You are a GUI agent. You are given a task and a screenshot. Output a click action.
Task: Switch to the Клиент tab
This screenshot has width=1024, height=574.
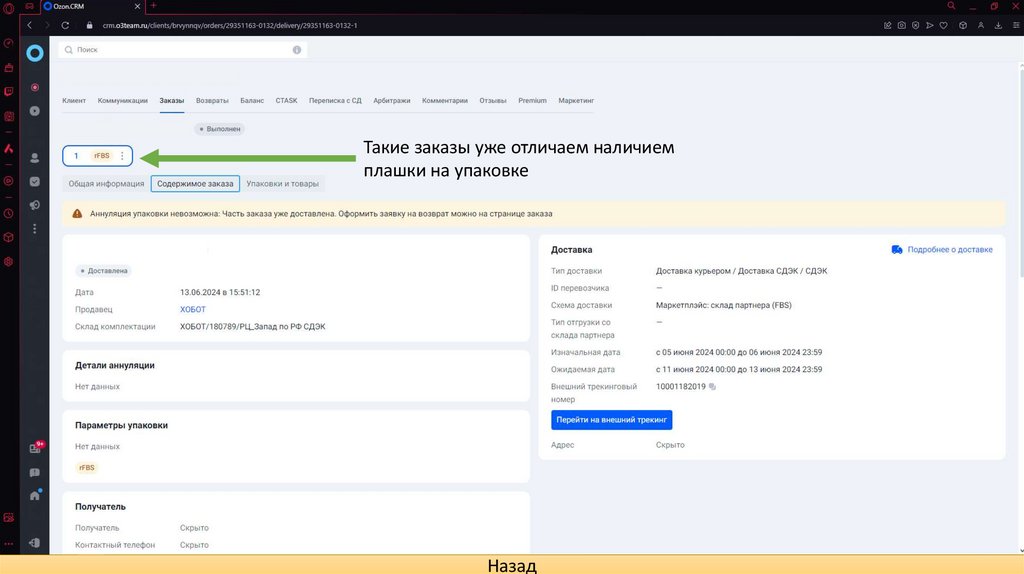pos(74,101)
